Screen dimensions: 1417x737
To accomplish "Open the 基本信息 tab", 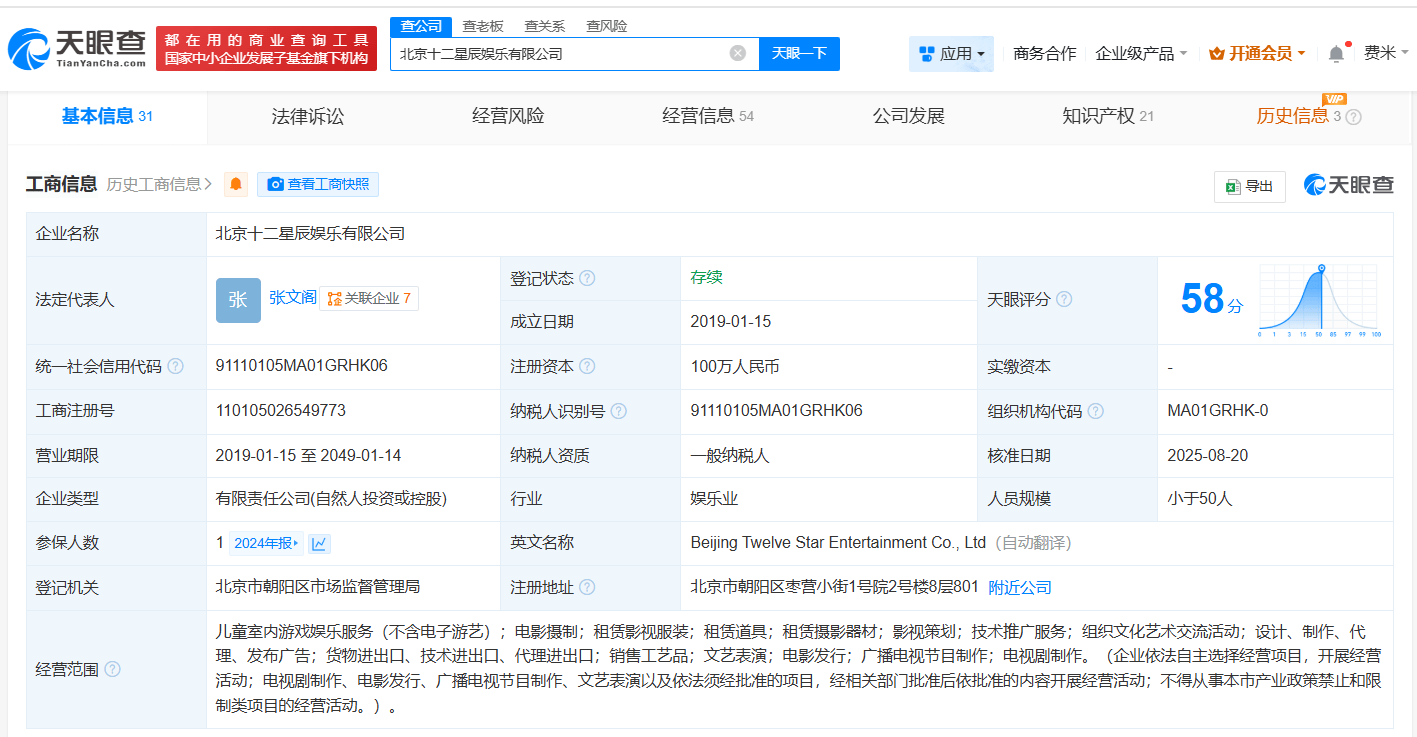I will 107,116.
